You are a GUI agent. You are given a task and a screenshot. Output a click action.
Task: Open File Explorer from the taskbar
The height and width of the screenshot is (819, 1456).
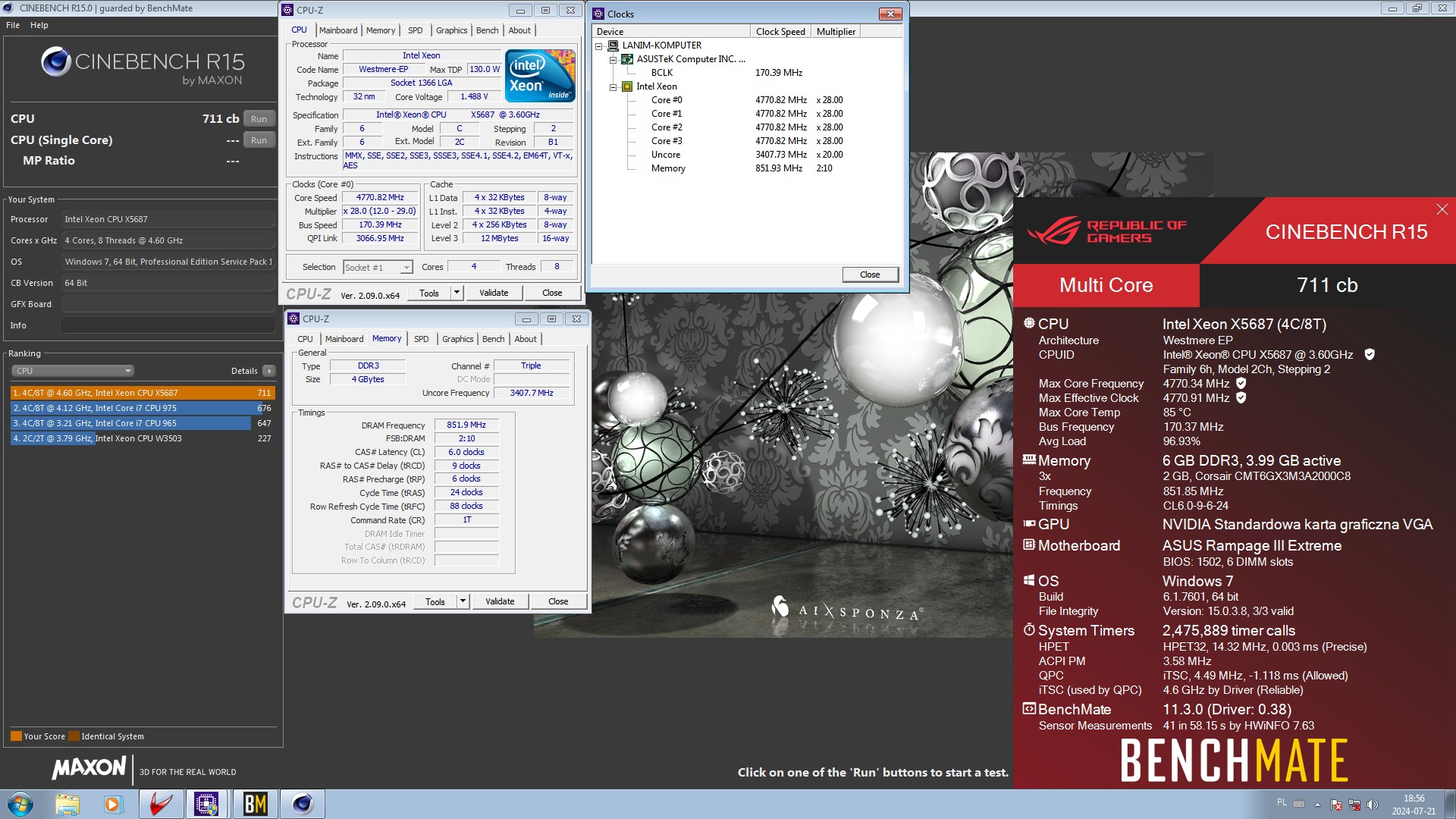(x=67, y=804)
